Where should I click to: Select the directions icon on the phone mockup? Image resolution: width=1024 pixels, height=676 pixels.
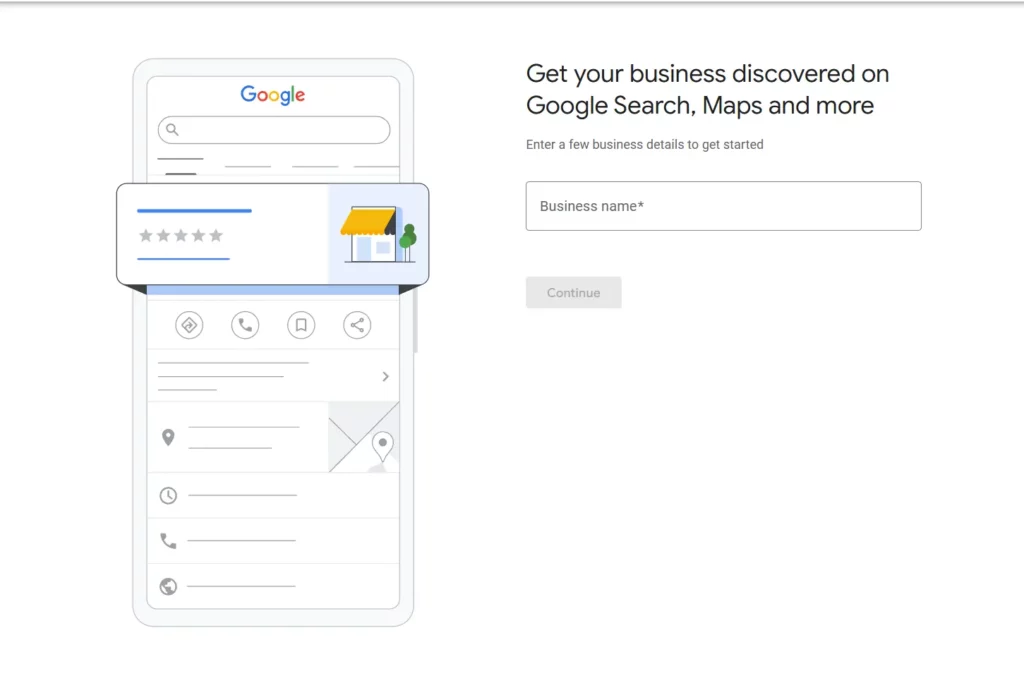click(x=189, y=325)
